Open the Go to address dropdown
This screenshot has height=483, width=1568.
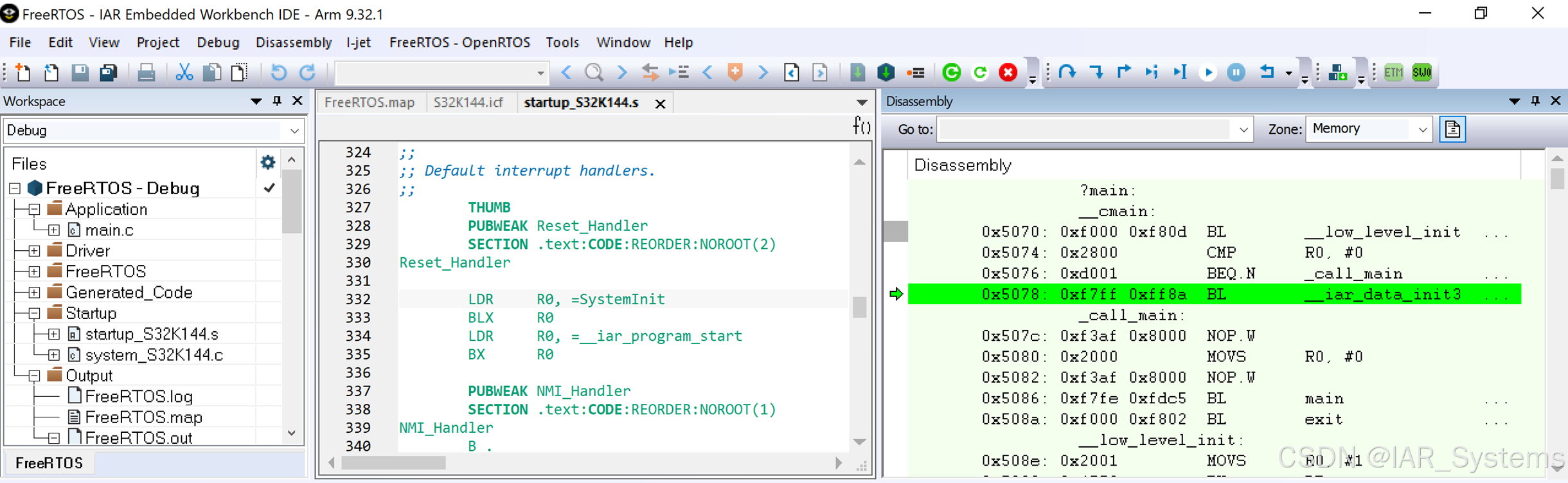click(x=1243, y=129)
